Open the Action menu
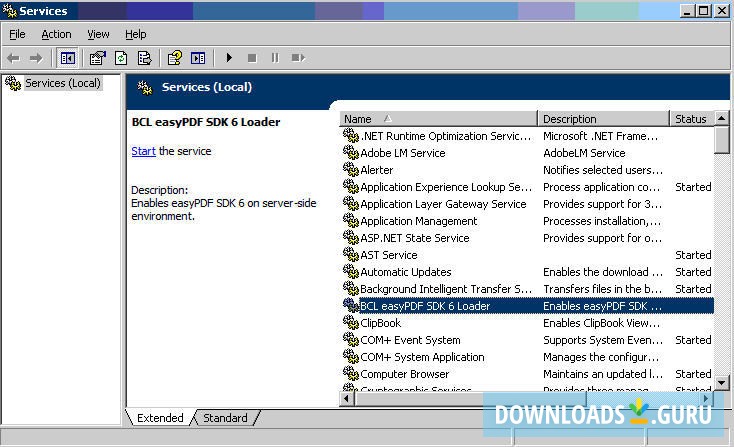This screenshot has width=734, height=447. click(56, 34)
